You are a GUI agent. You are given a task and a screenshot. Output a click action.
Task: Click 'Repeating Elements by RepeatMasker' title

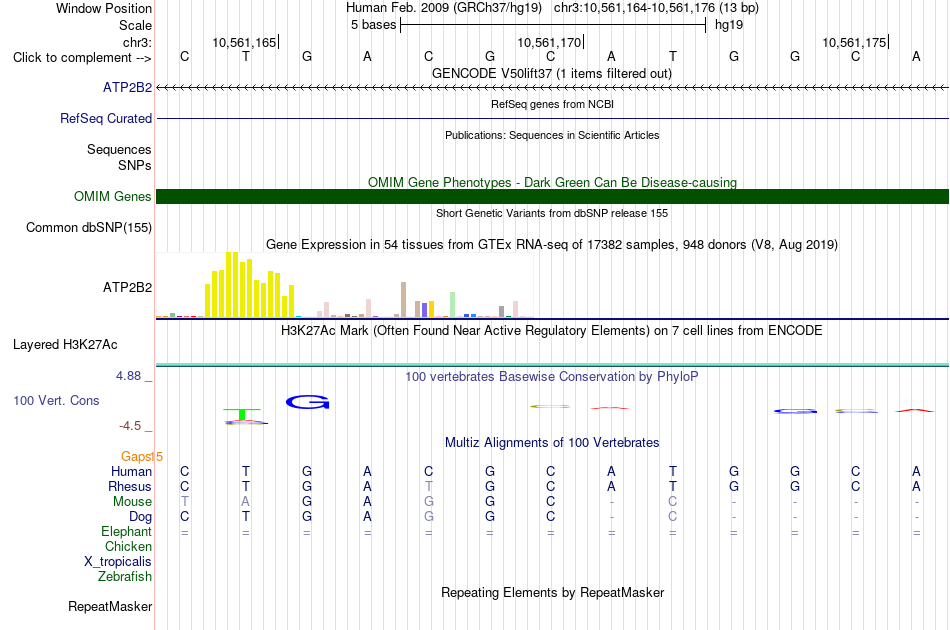click(x=552, y=592)
